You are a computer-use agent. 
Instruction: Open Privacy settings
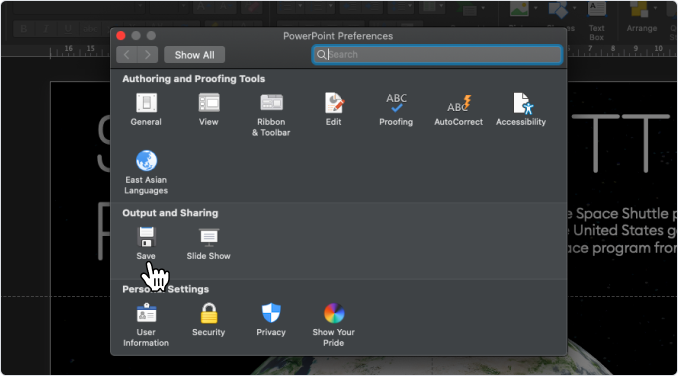[271, 320]
